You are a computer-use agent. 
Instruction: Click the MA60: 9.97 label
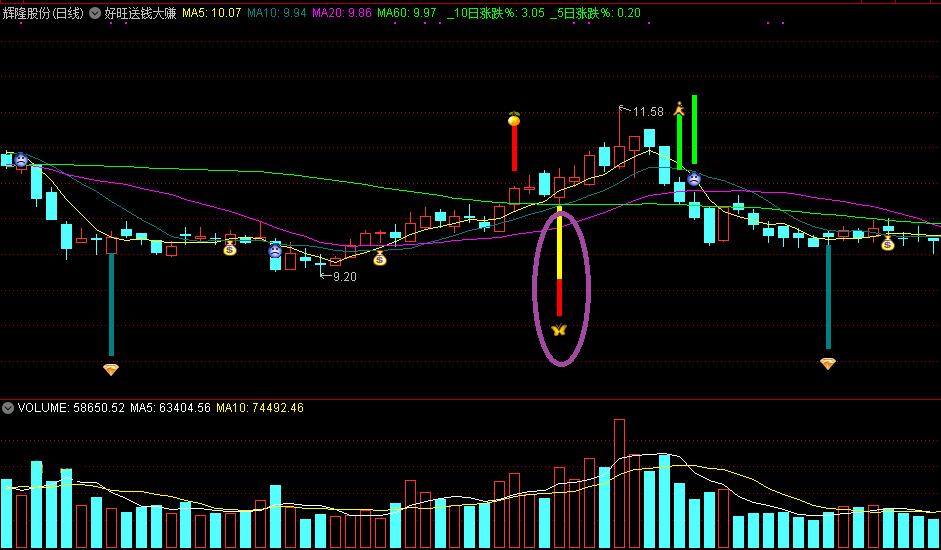coord(407,13)
